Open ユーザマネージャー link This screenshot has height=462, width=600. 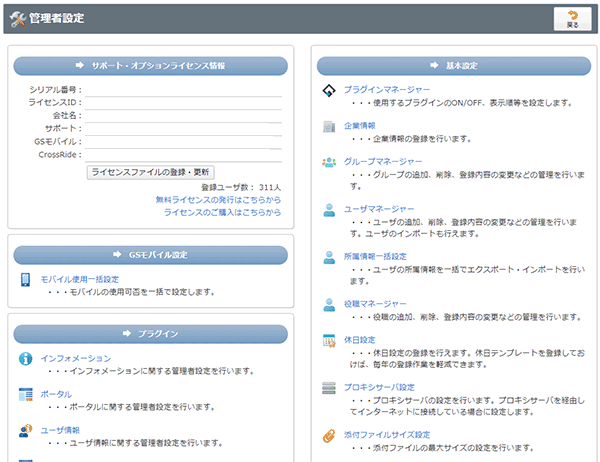point(379,209)
